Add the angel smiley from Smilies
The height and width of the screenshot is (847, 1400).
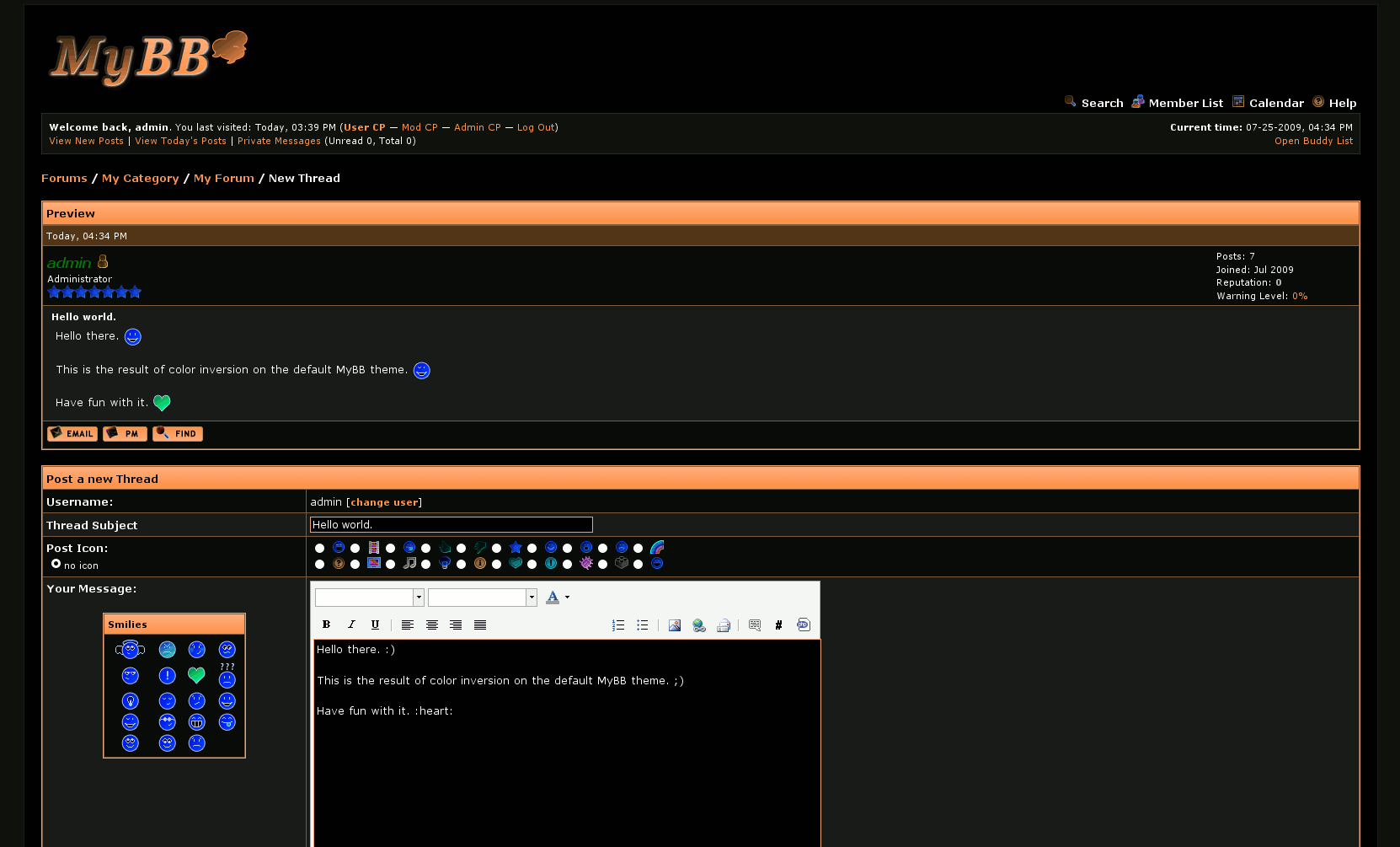pyautogui.click(x=131, y=649)
